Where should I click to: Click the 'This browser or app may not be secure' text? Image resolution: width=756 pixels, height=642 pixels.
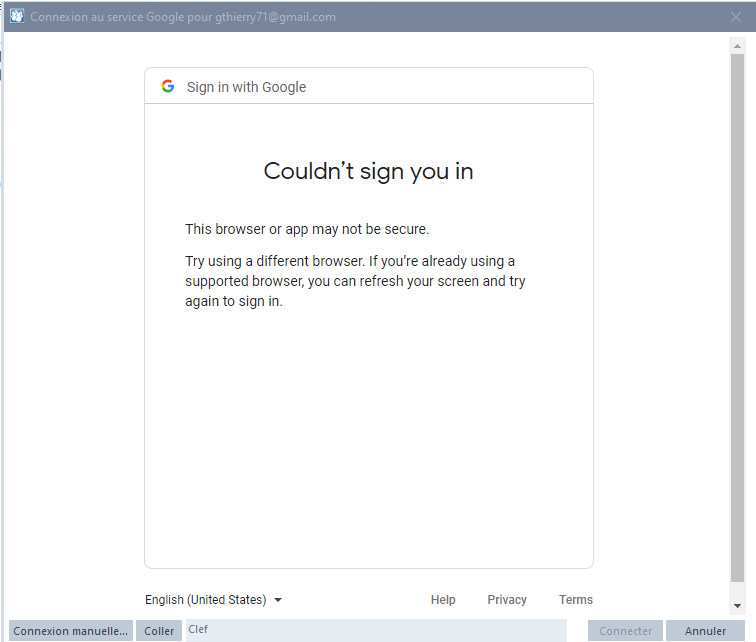307,229
